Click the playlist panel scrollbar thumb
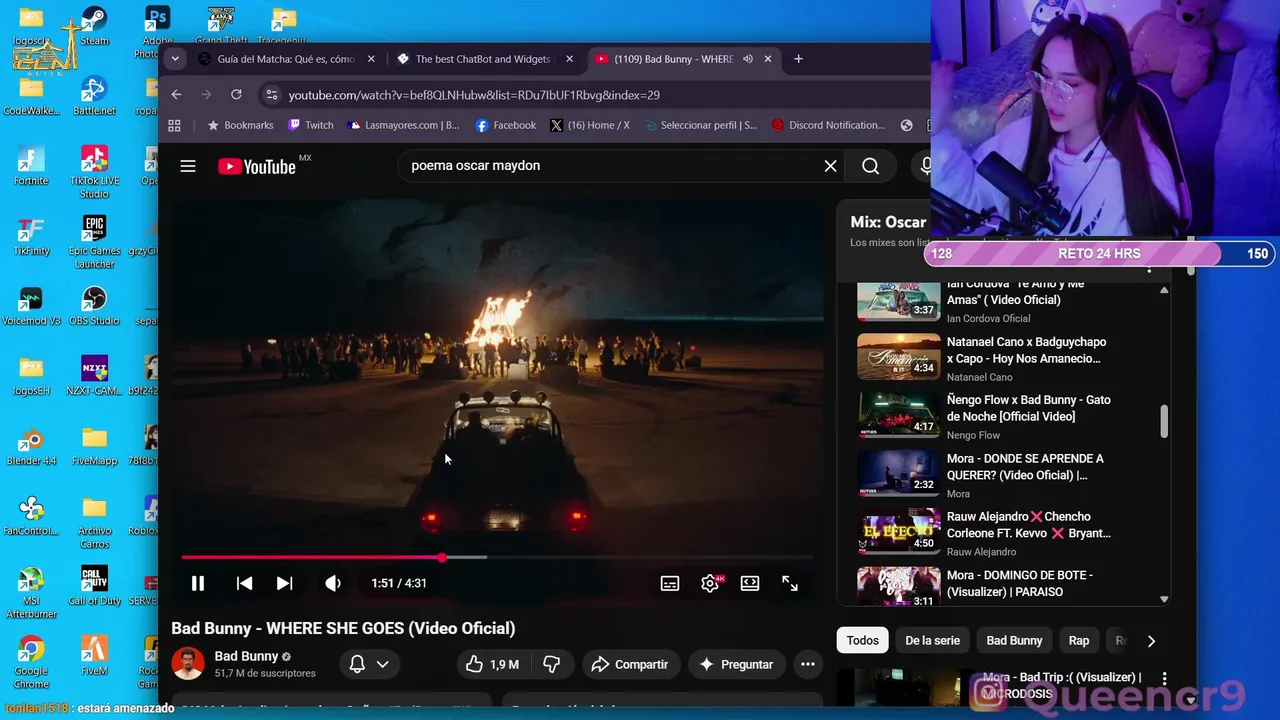The image size is (1280, 720). [1164, 421]
